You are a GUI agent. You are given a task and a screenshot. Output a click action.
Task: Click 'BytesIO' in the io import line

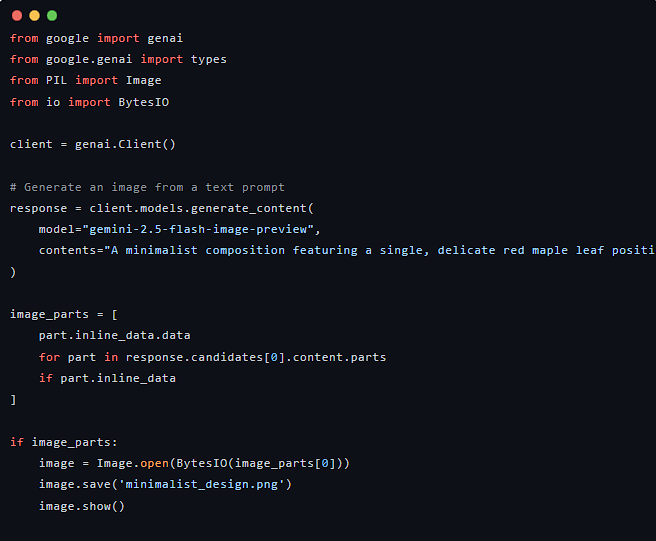click(144, 102)
